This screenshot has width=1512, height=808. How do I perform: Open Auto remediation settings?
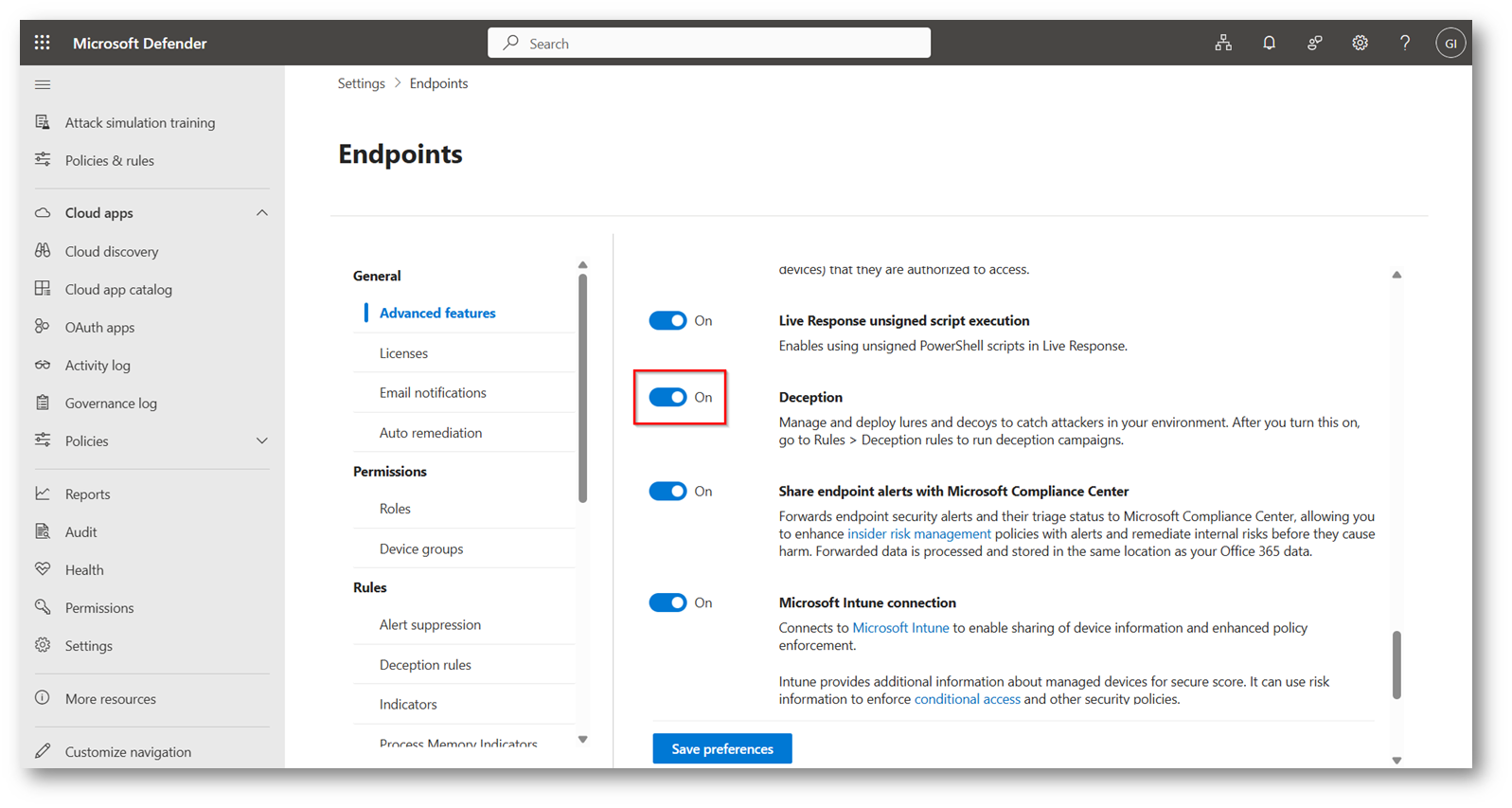coord(431,433)
